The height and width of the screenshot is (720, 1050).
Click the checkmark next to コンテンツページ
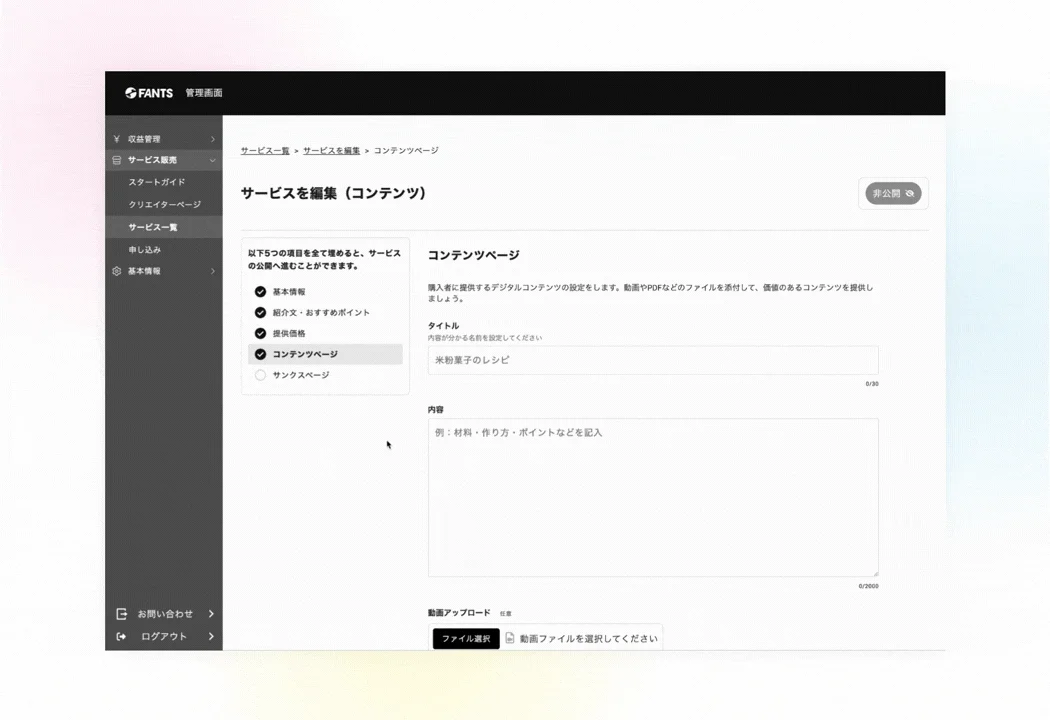[260, 354]
